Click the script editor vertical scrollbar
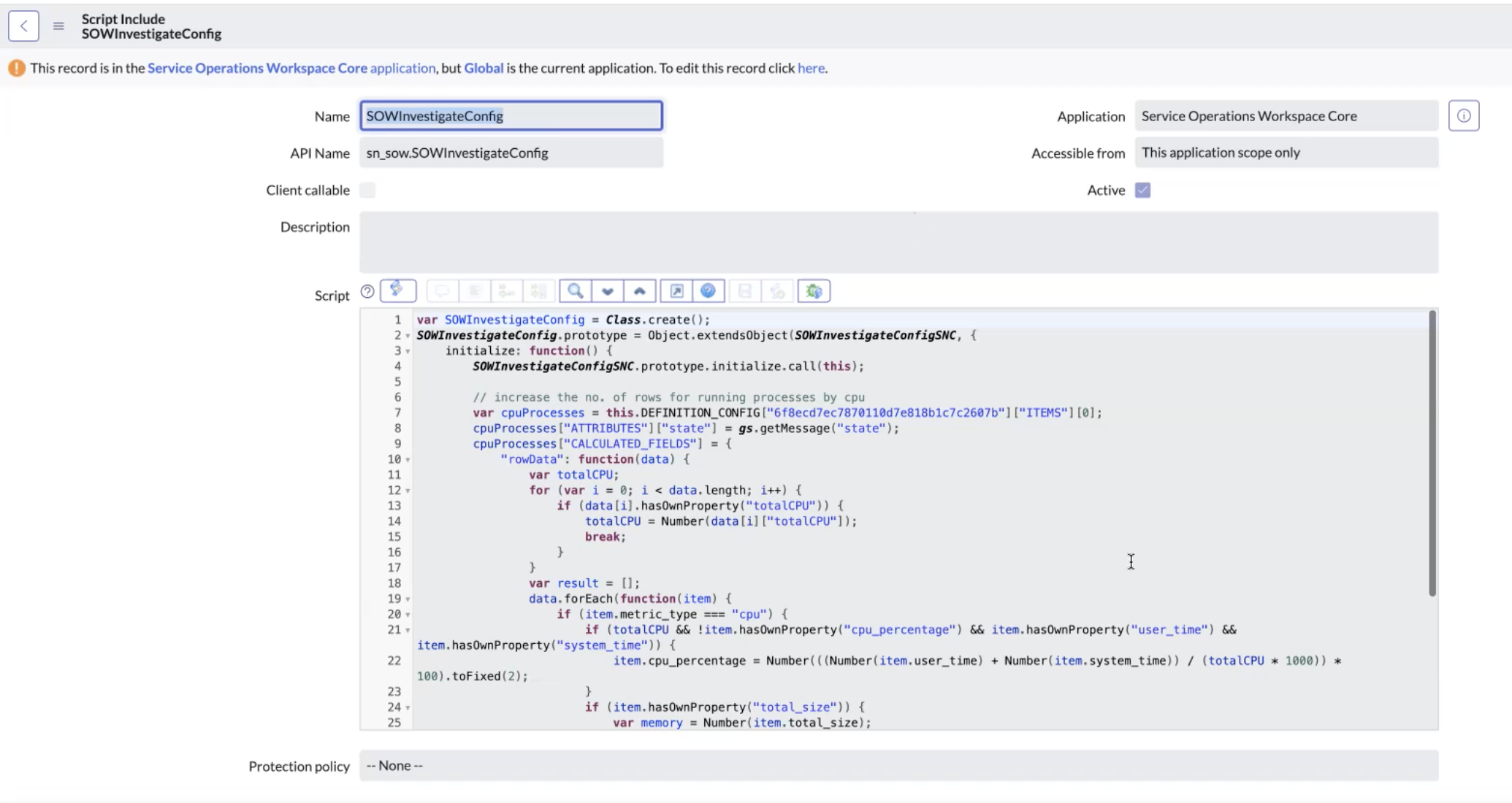 pyautogui.click(x=1432, y=453)
